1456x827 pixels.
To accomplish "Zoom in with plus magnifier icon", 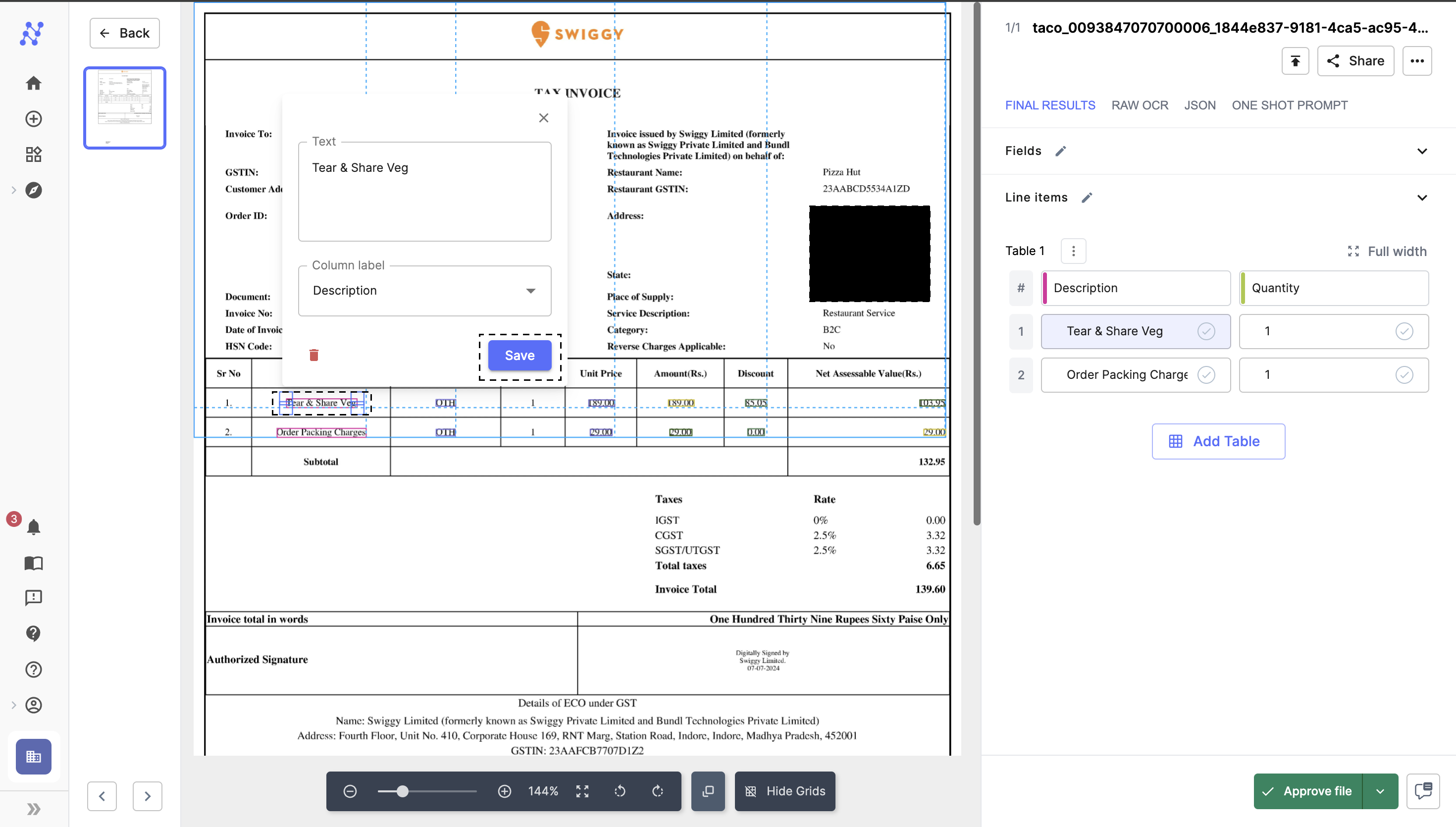I will click(504, 791).
